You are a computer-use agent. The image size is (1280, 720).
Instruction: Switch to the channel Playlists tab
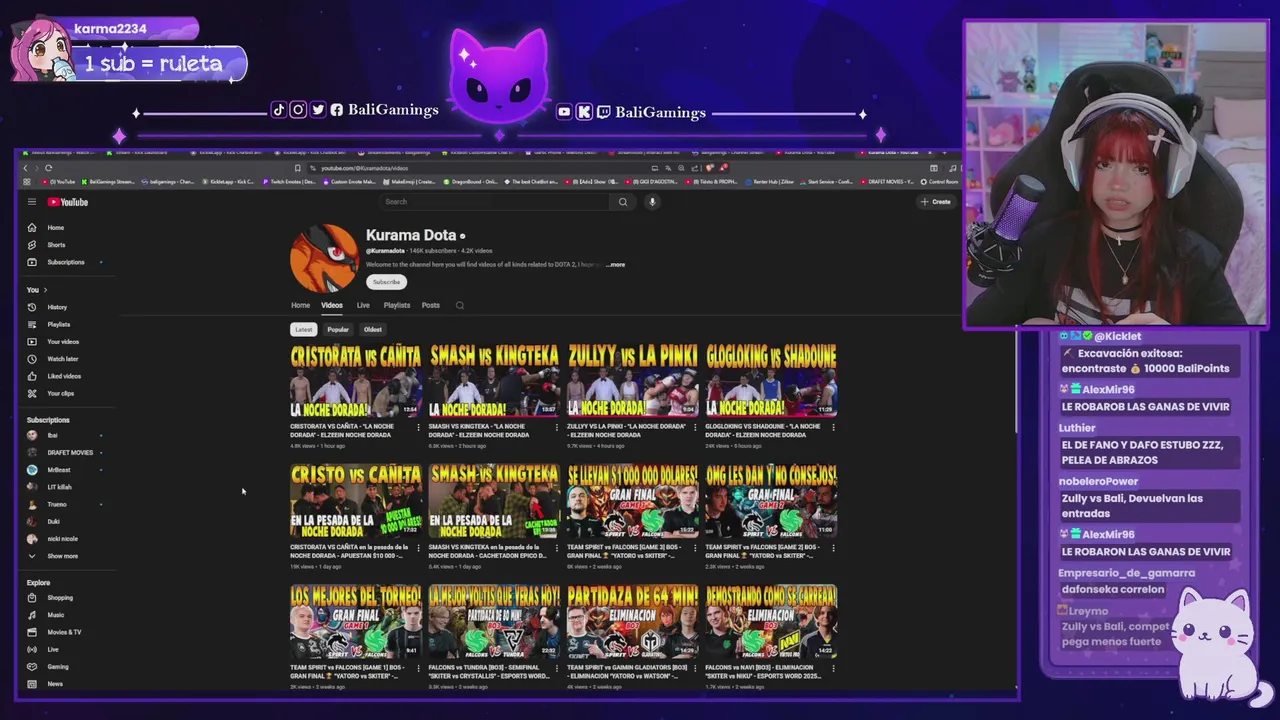[x=397, y=305]
